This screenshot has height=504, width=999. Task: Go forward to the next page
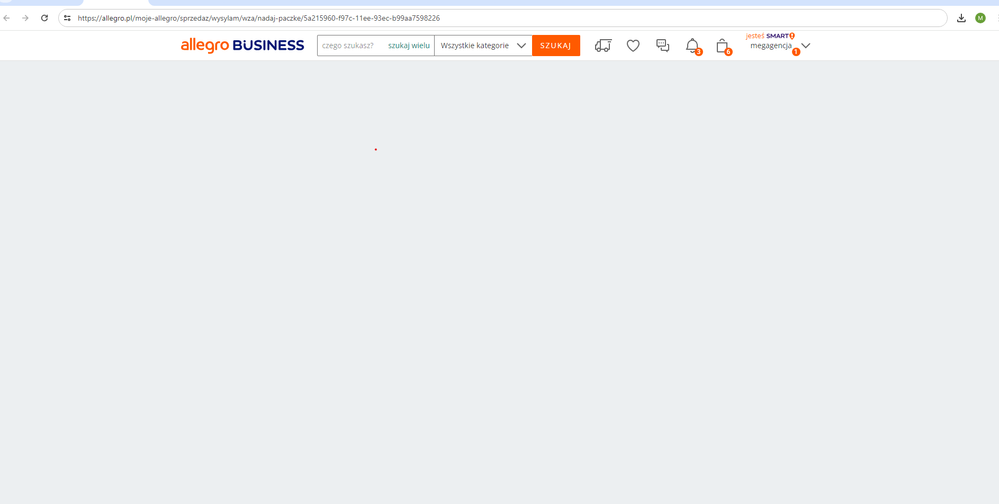click(25, 18)
